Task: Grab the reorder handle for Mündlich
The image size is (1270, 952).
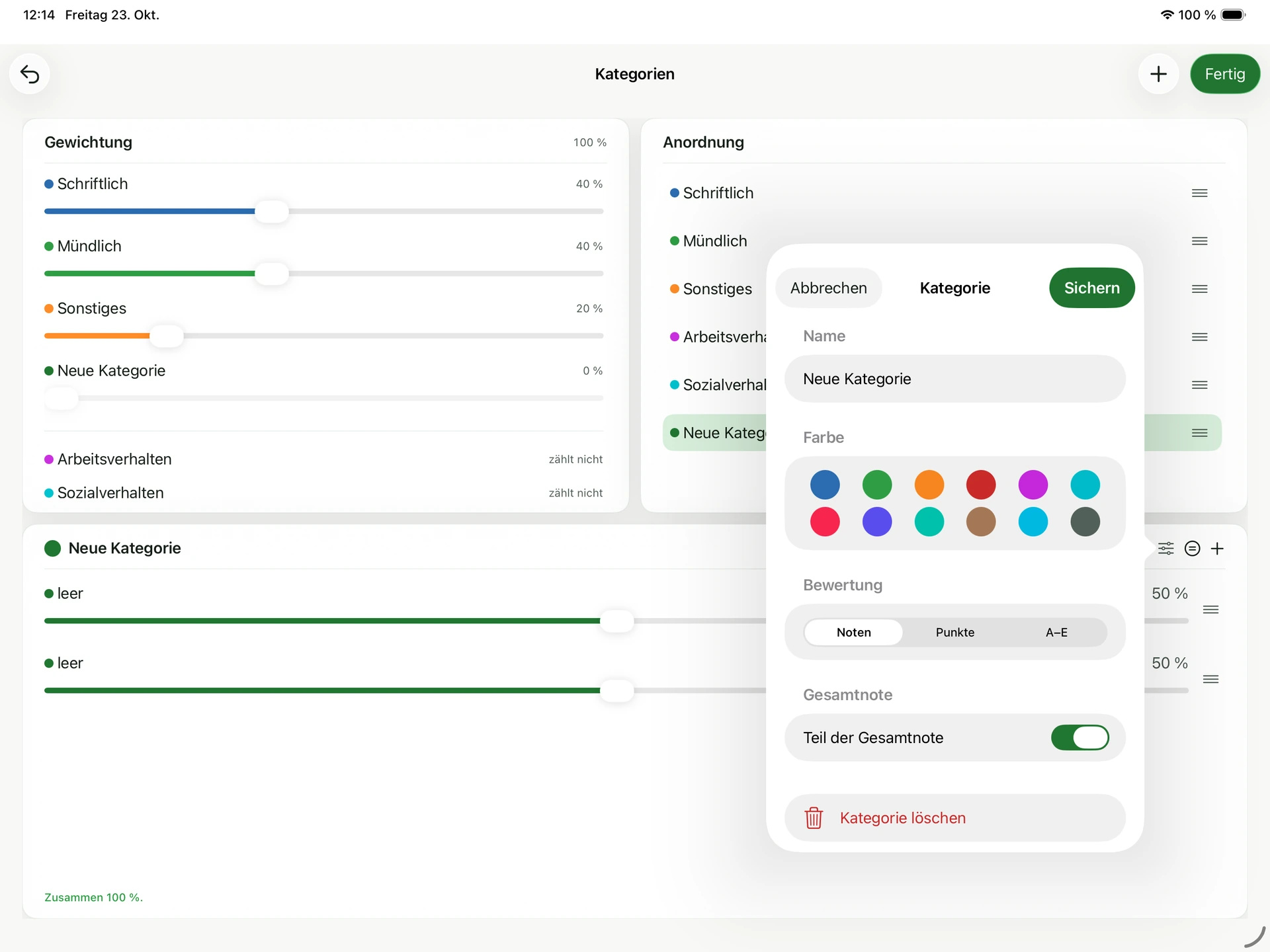Action: coord(1200,241)
